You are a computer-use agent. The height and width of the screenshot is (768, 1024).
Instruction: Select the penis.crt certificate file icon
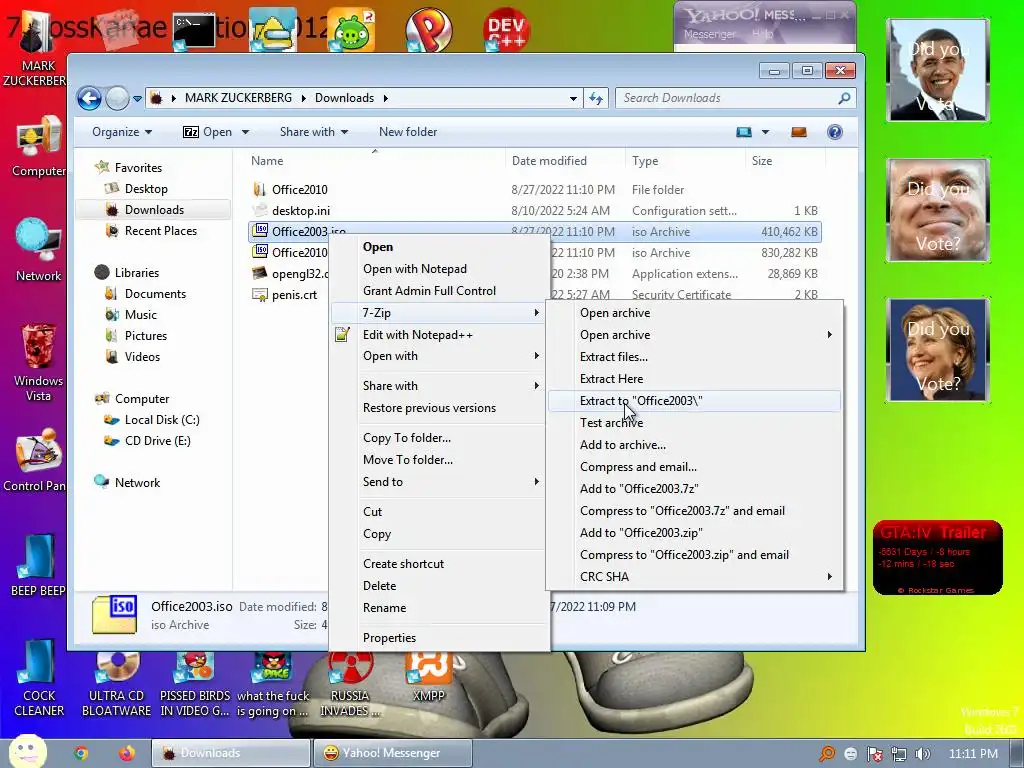click(260, 295)
